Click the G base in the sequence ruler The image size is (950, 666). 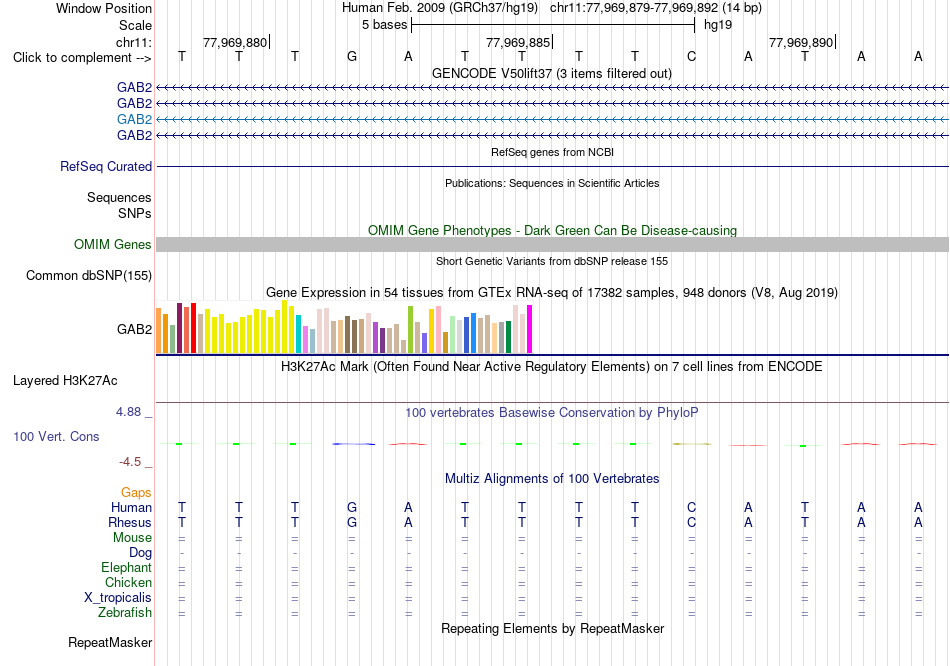point(352,57)
